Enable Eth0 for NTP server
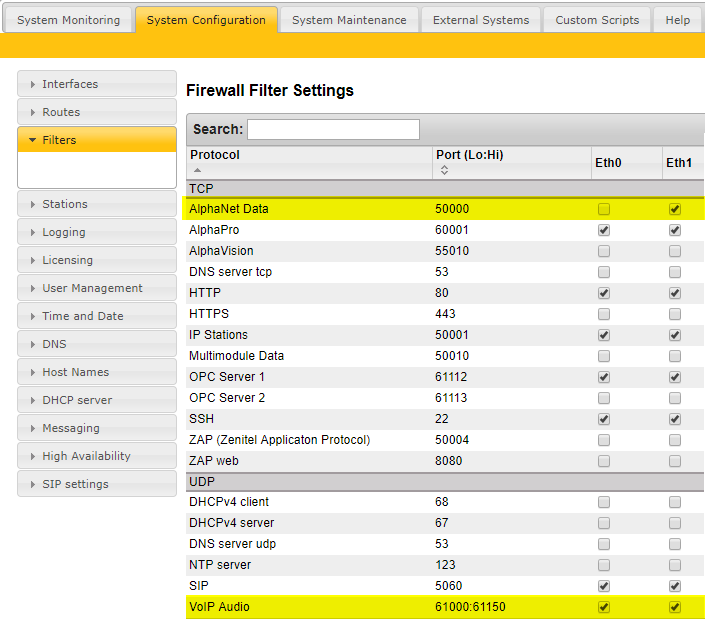 (603, 565)
